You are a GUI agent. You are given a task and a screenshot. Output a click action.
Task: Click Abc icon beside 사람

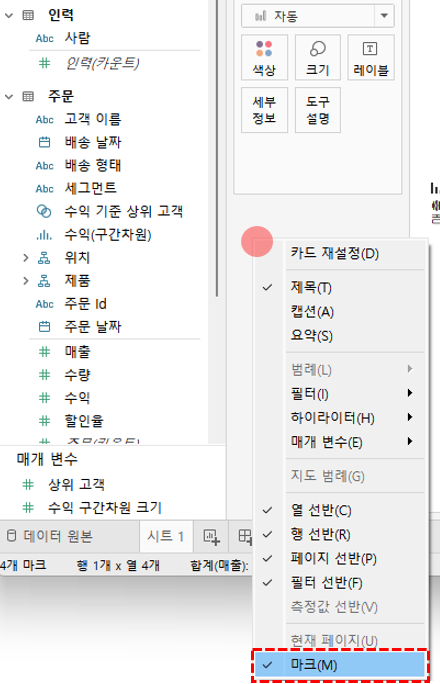tap(44, 38)
